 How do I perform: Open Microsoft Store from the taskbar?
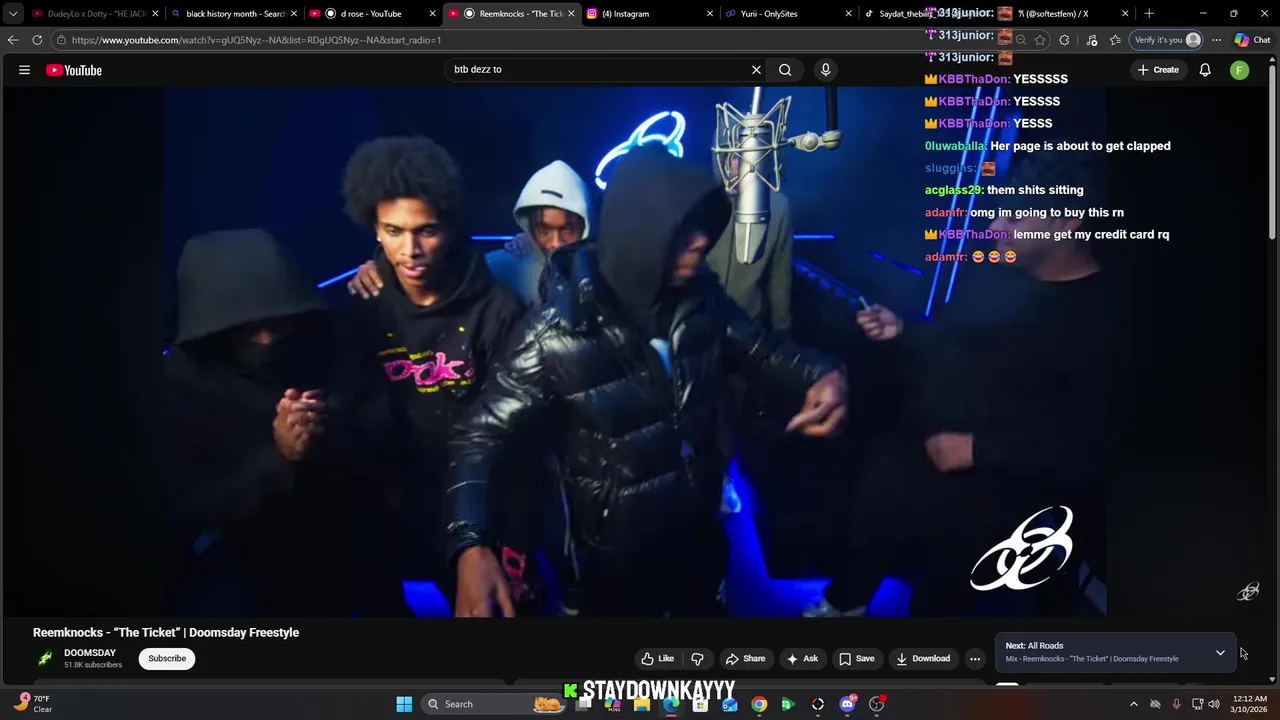pyautogui.click(x=700, y=704)
